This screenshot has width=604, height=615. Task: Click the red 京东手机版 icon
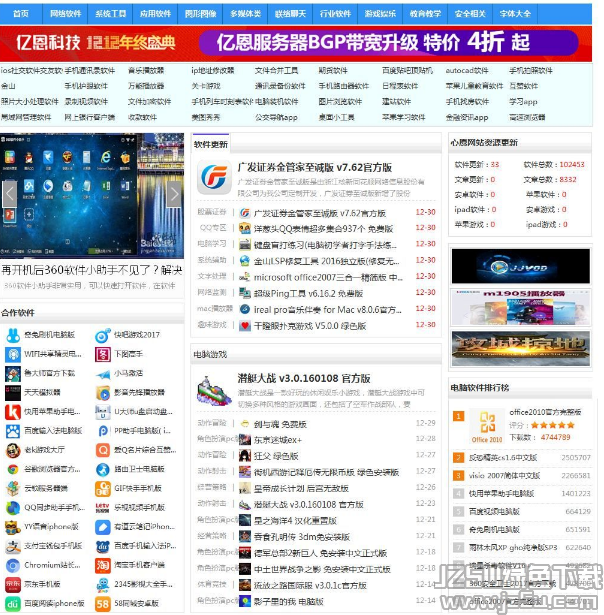pos(13,585)
